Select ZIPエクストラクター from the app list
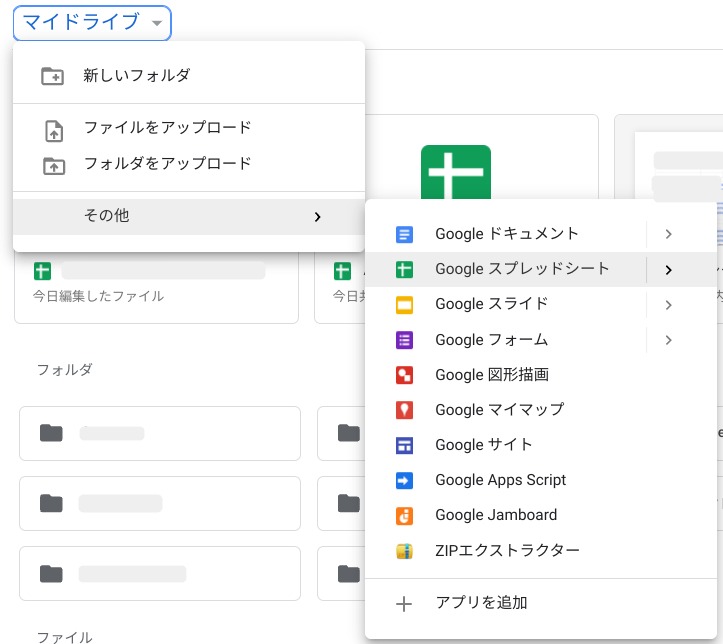 point(507,550)
